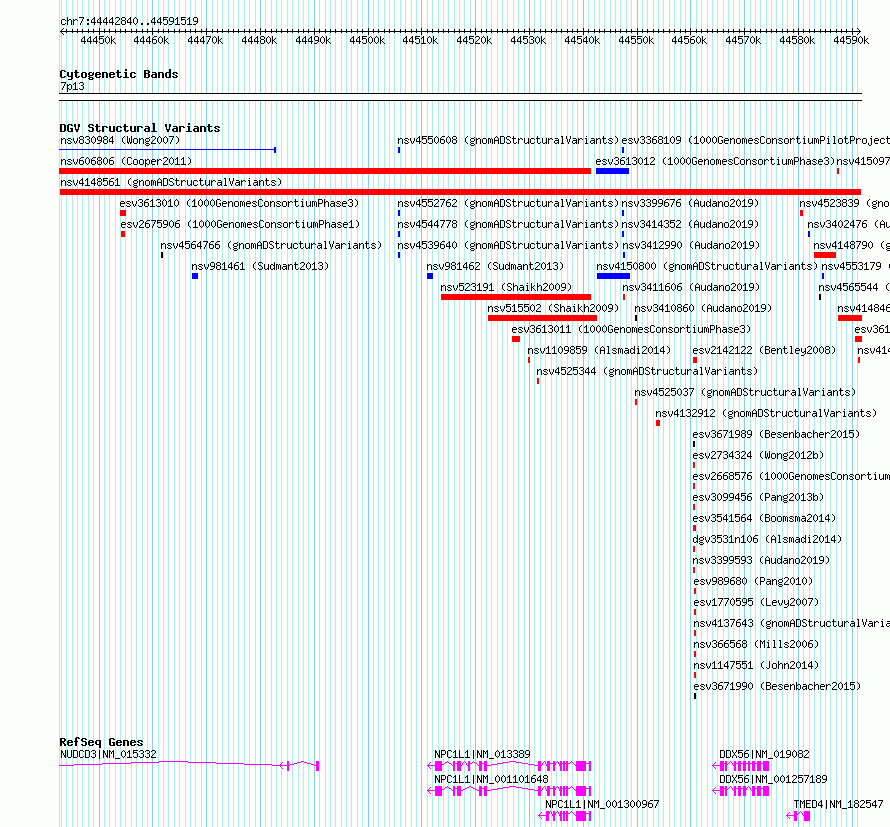Screen dimensions: 890x827
Task: Click nsv4150800 gnomAD variant label
Action: tap(707, 266)
